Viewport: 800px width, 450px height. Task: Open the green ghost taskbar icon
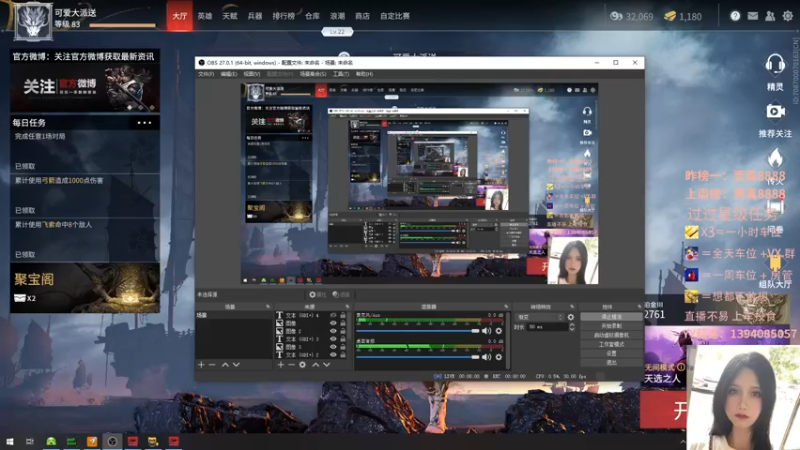point(51,441)
